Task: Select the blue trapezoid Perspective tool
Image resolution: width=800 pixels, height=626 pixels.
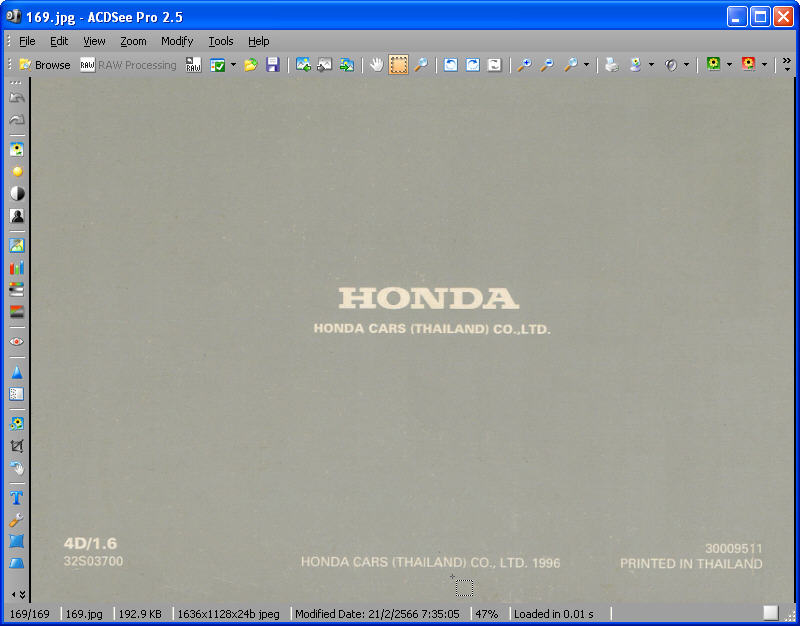Action: coord(17,563)
